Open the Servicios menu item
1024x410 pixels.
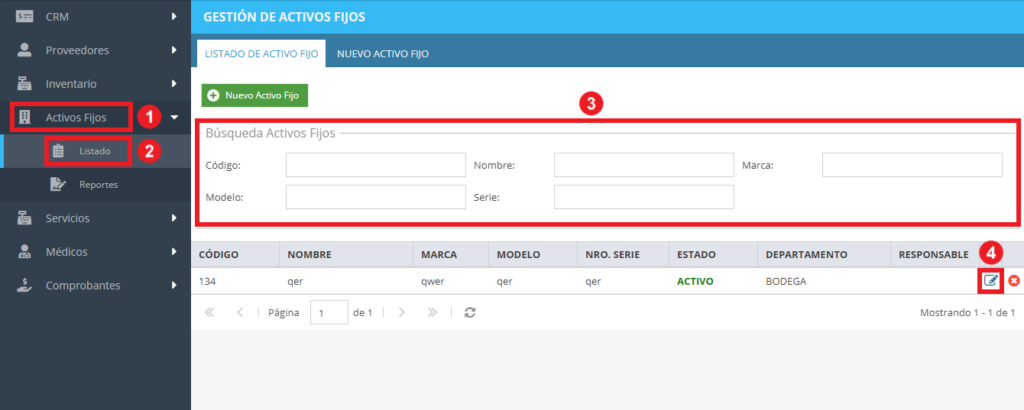click(95, 218)
